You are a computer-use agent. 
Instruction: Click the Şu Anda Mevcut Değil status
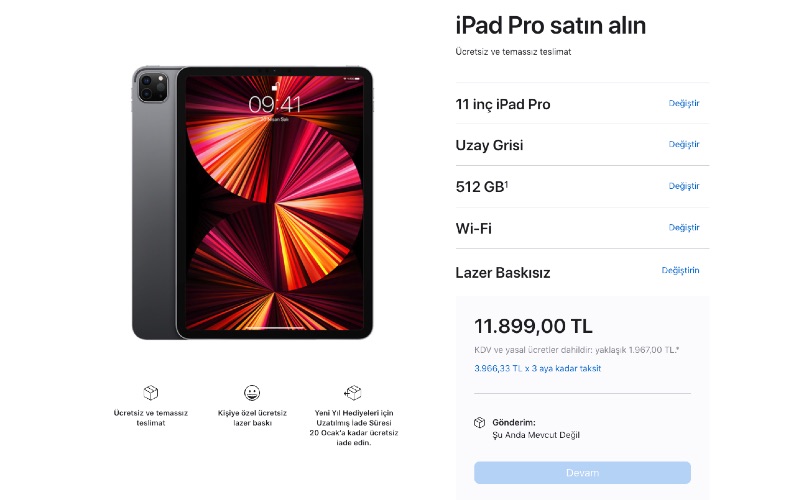point(536,435)
